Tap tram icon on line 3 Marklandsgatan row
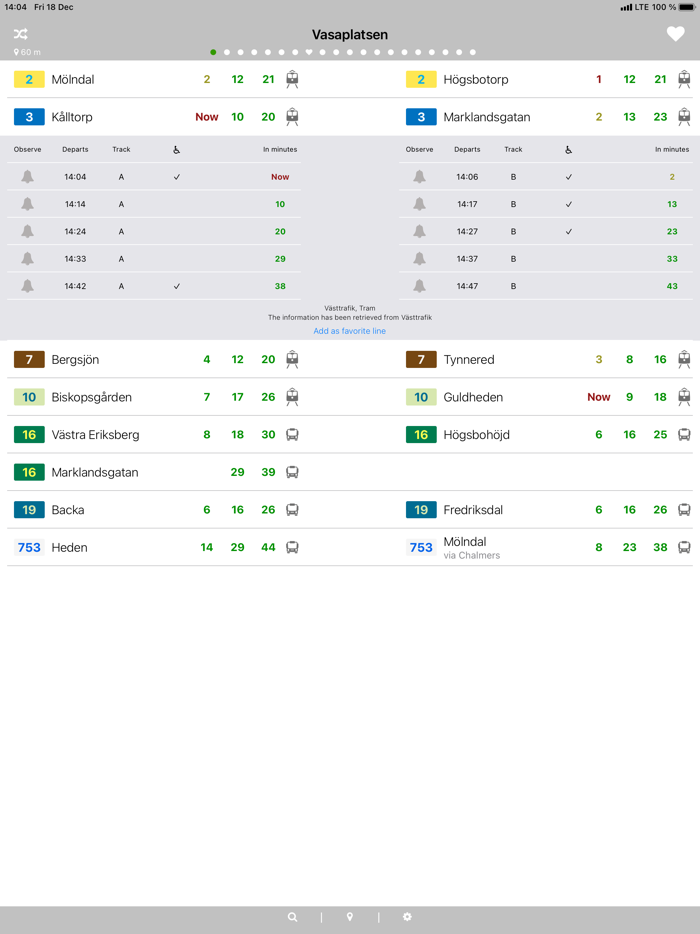Viewport: 700px width, 934px height. point(684,117)
